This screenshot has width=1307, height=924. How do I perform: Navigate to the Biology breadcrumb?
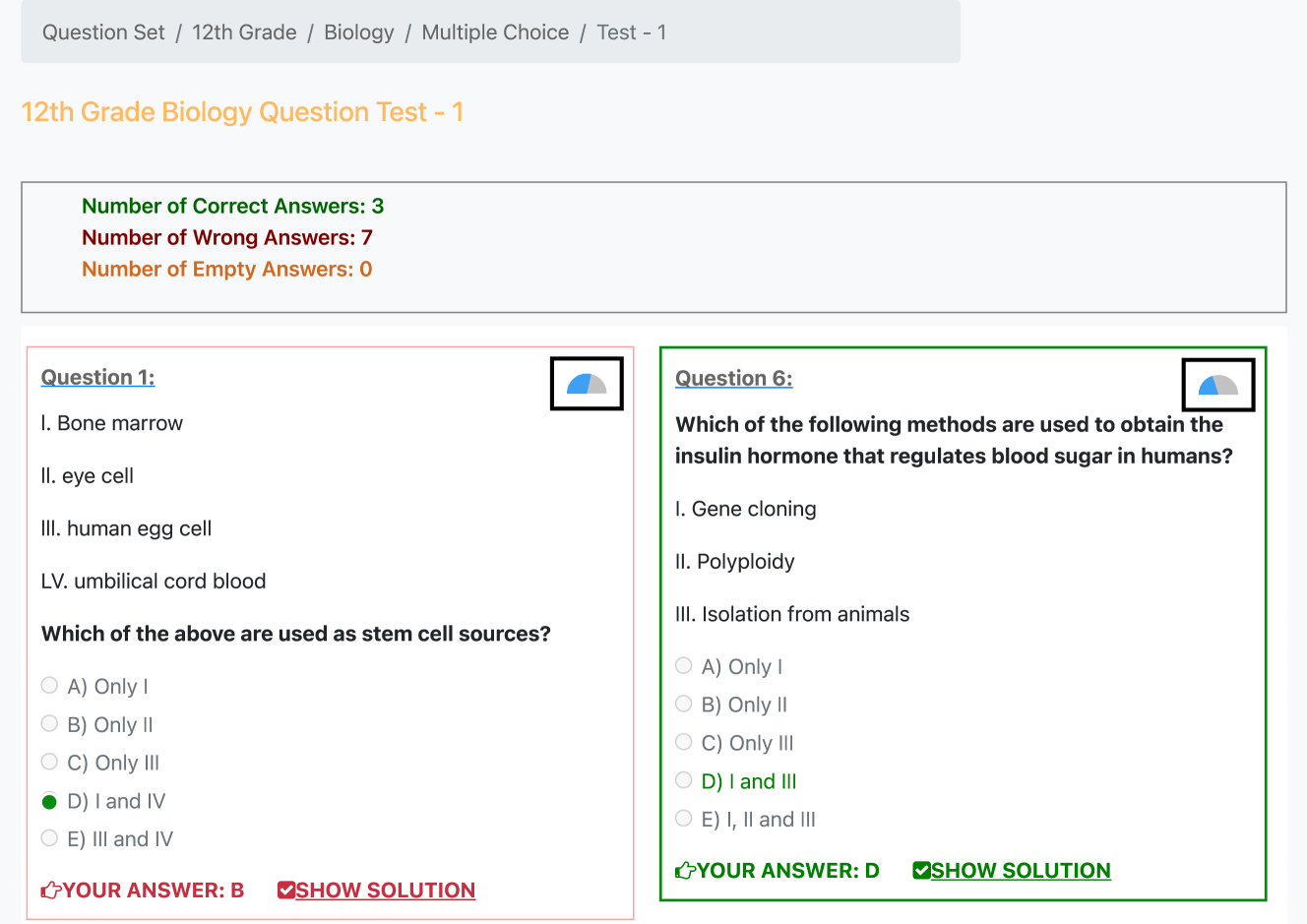pos(358,32)
